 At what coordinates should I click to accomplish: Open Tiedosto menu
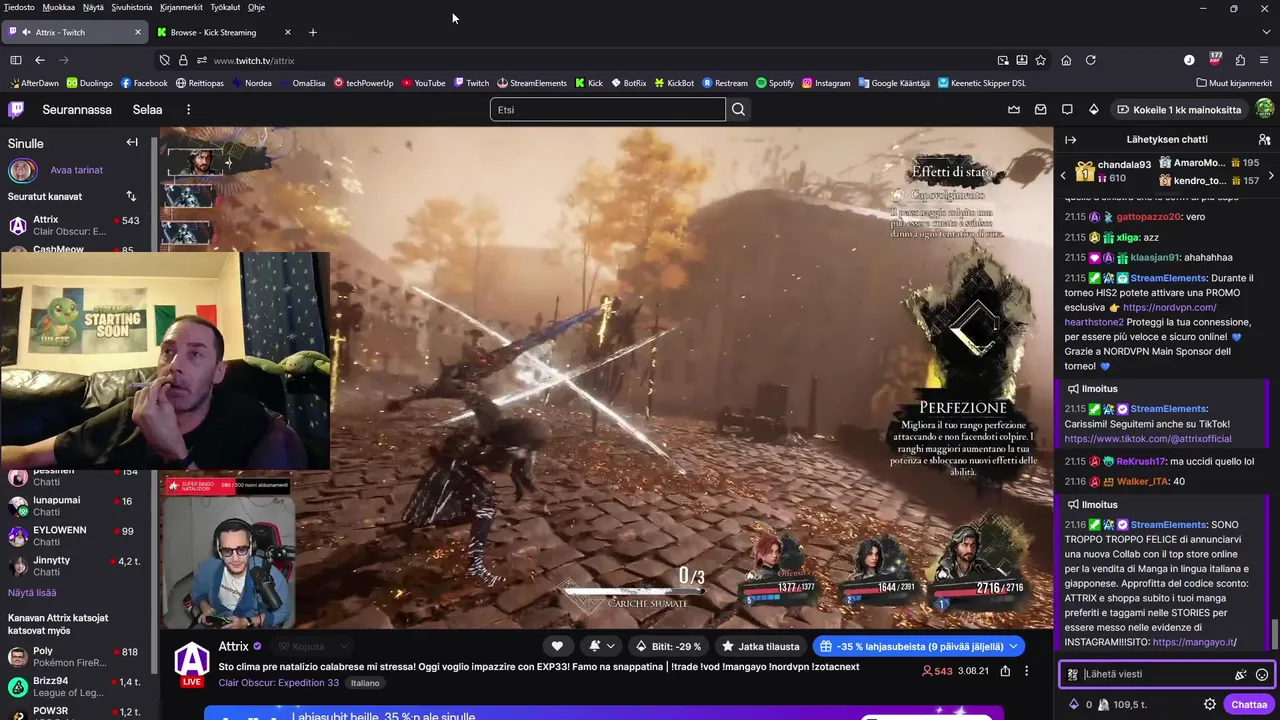[19, 7]
